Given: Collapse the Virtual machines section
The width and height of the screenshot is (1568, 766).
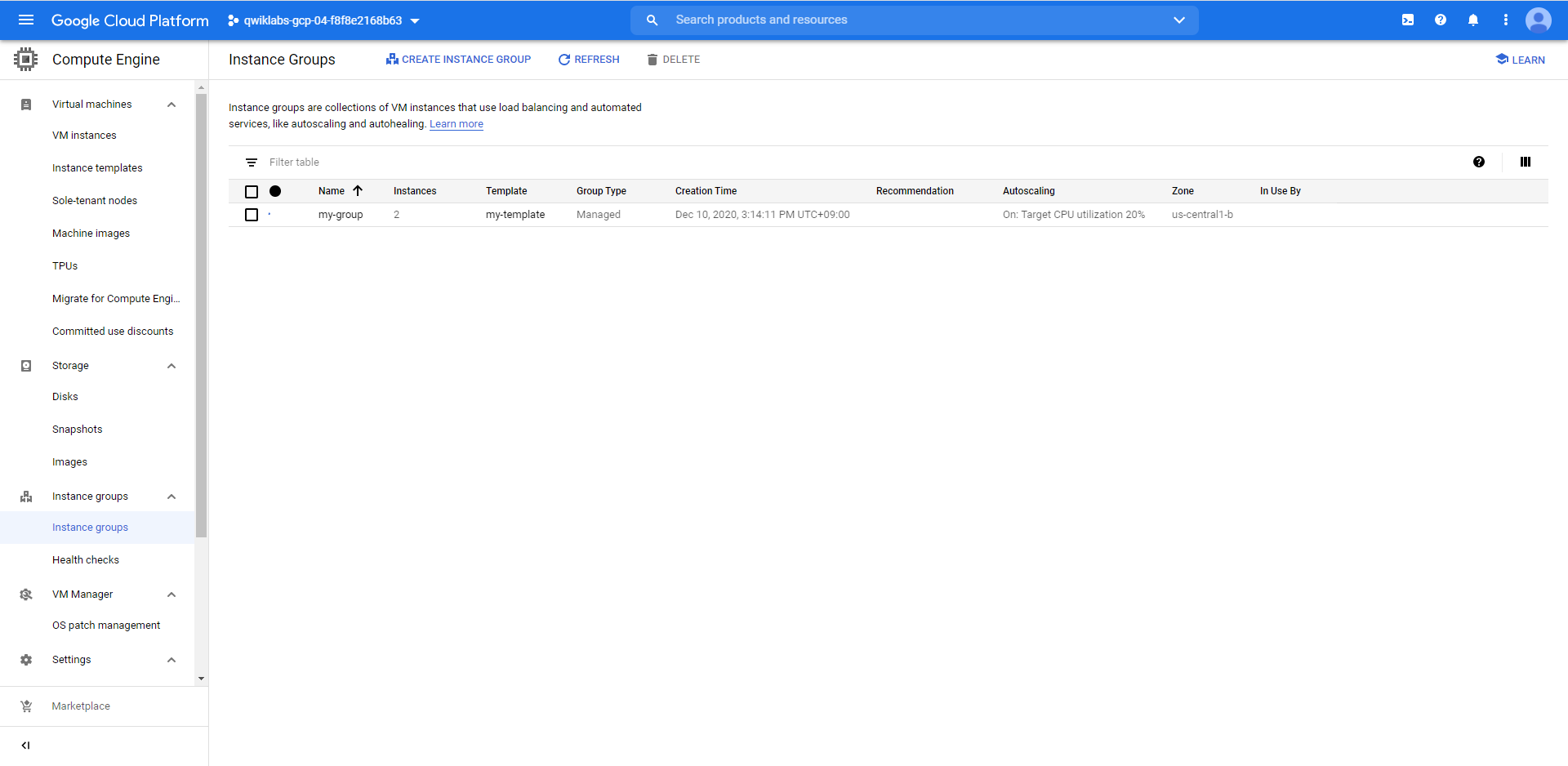Looking at the screenshot, I should coord(171,105).
